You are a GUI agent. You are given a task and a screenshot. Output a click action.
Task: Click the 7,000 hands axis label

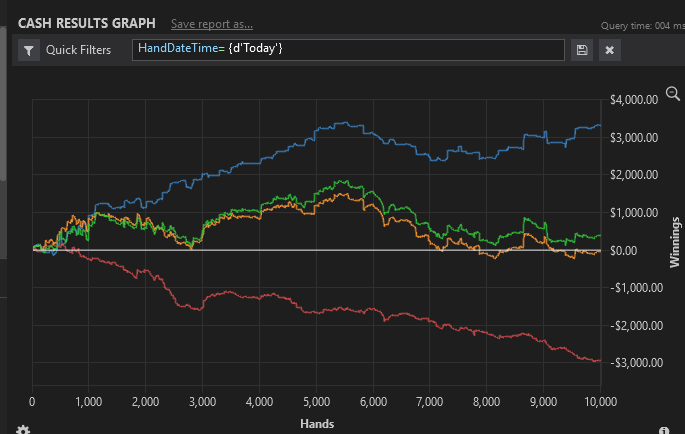430,402
